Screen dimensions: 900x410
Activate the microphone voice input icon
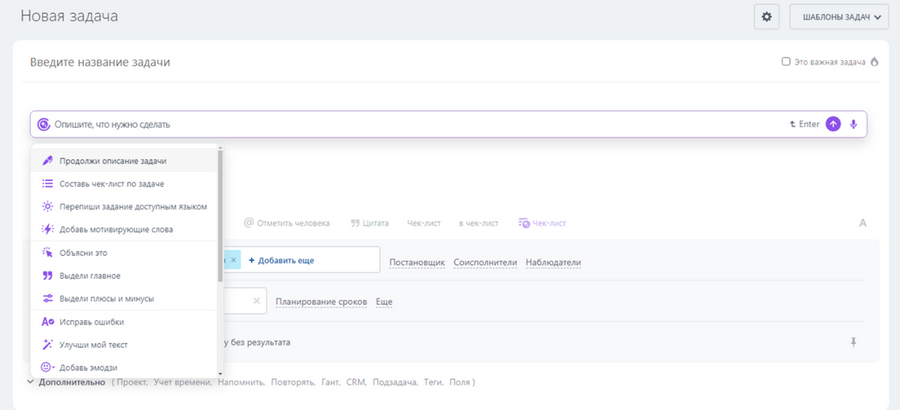[854, 124]
